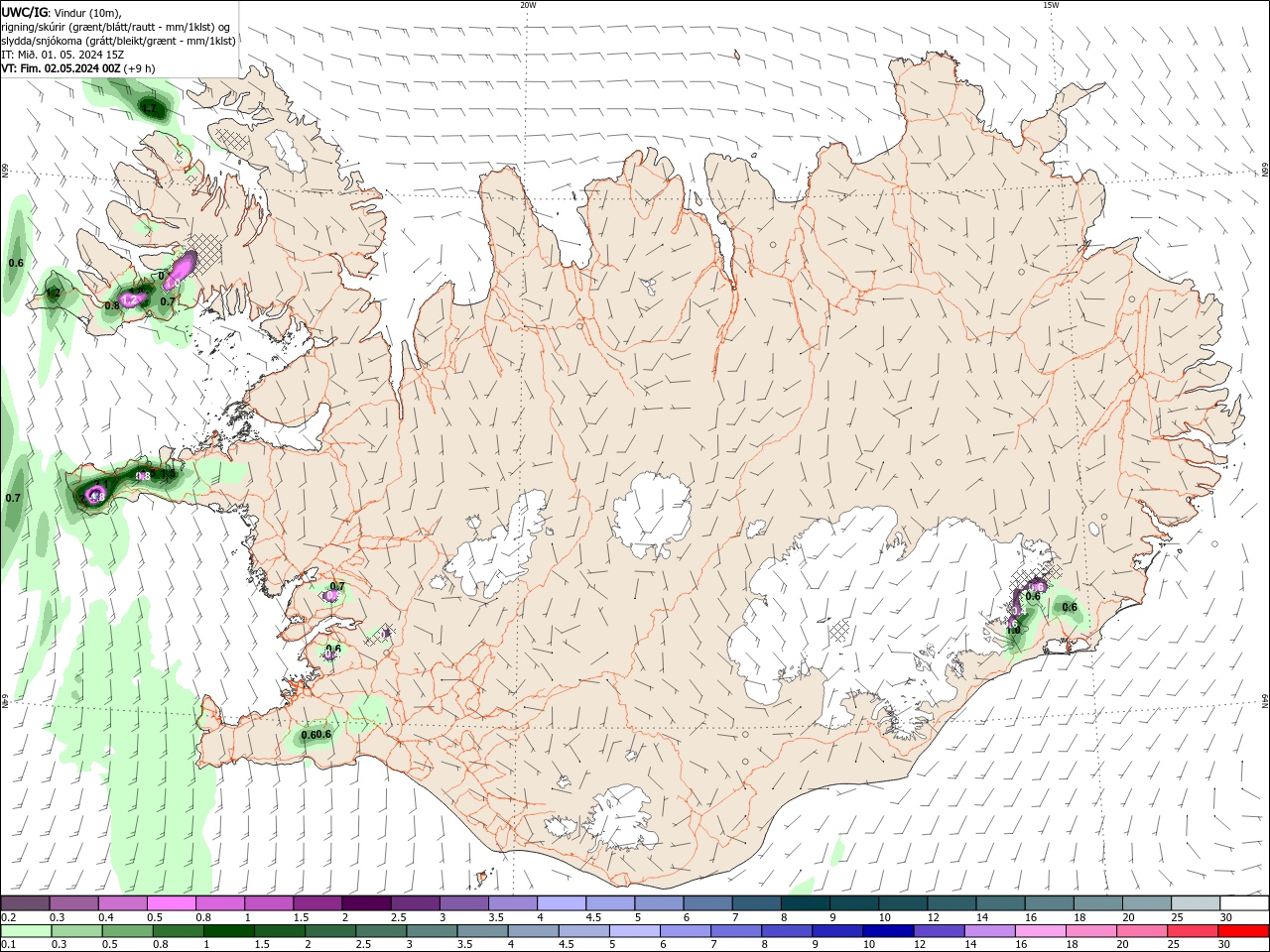This screenshot has width=1270, height=952.
Task: Click the lavender 4 snow scale swatch
Action: (x=562, y=903)
